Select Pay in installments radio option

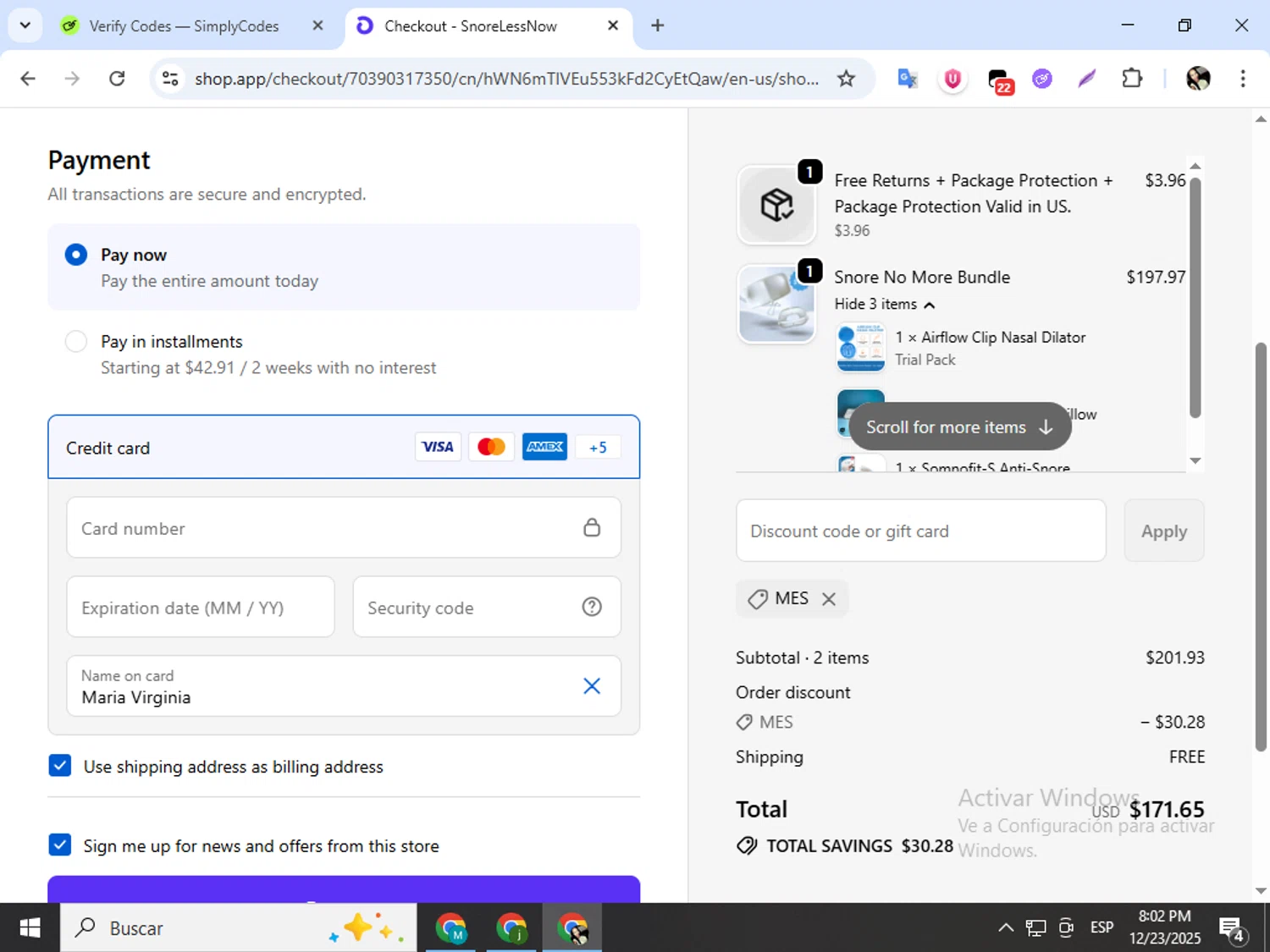pyautogui.click(x=76, y=341)
